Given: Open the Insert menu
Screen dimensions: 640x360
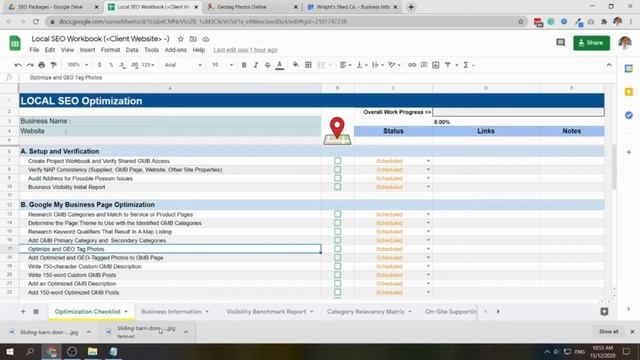Looking at the screenshot, I should (x=87, y=50).
